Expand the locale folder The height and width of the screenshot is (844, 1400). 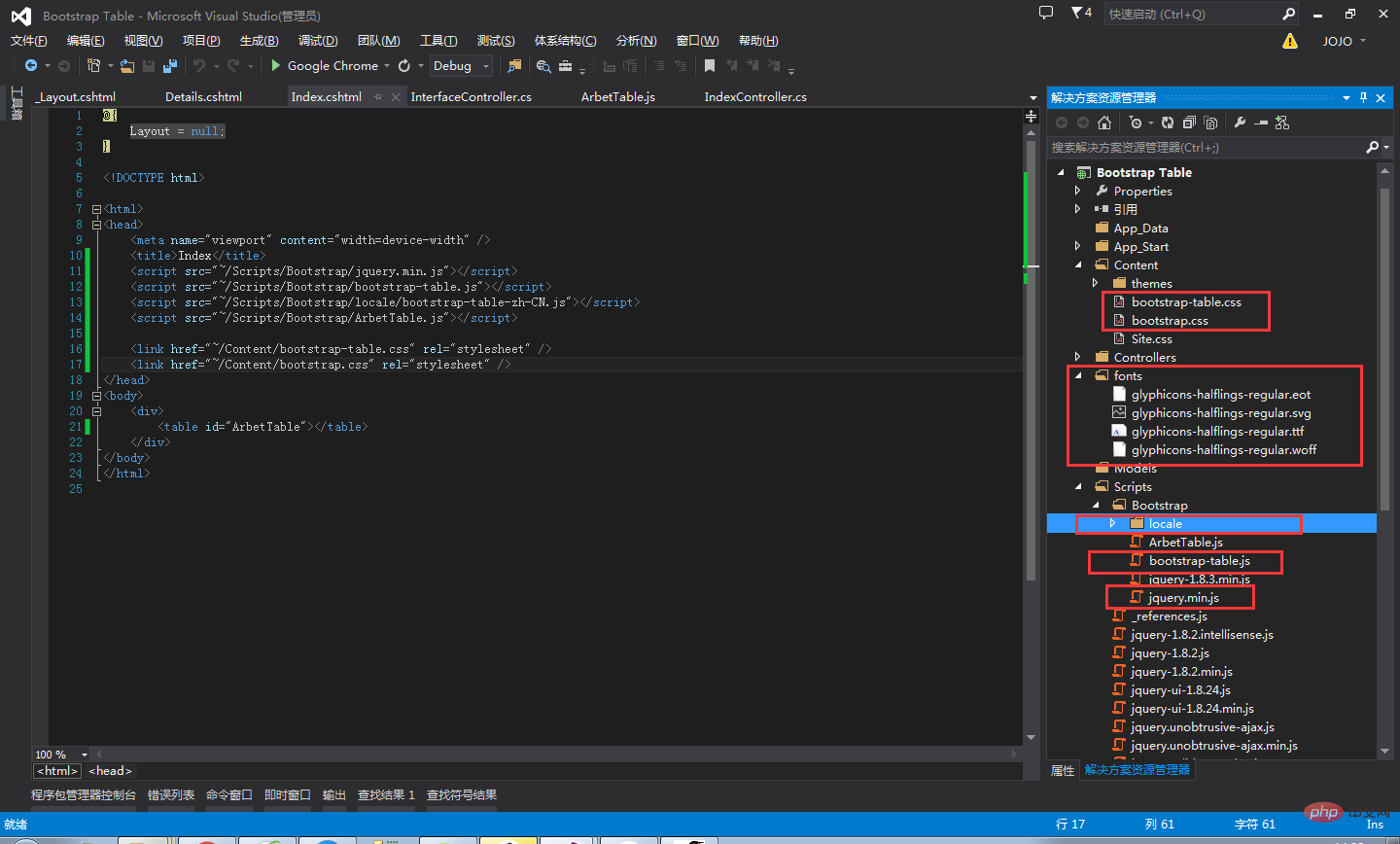pyautogui.click(x=1113, y=523)
